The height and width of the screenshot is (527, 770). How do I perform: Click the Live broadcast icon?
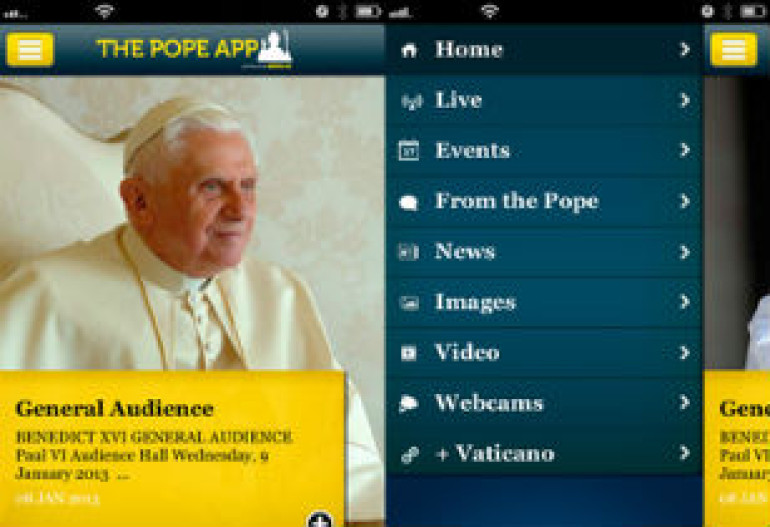411,101
